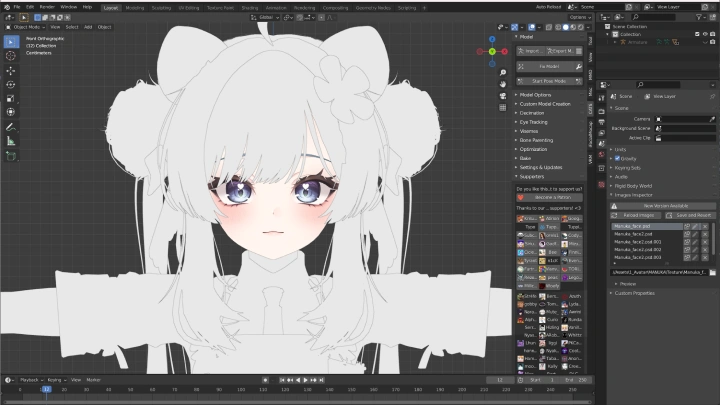This screenshot has width=720, height=405.
Task: Toggle Collection exclude checkbox in outliner
Action: 698,34
